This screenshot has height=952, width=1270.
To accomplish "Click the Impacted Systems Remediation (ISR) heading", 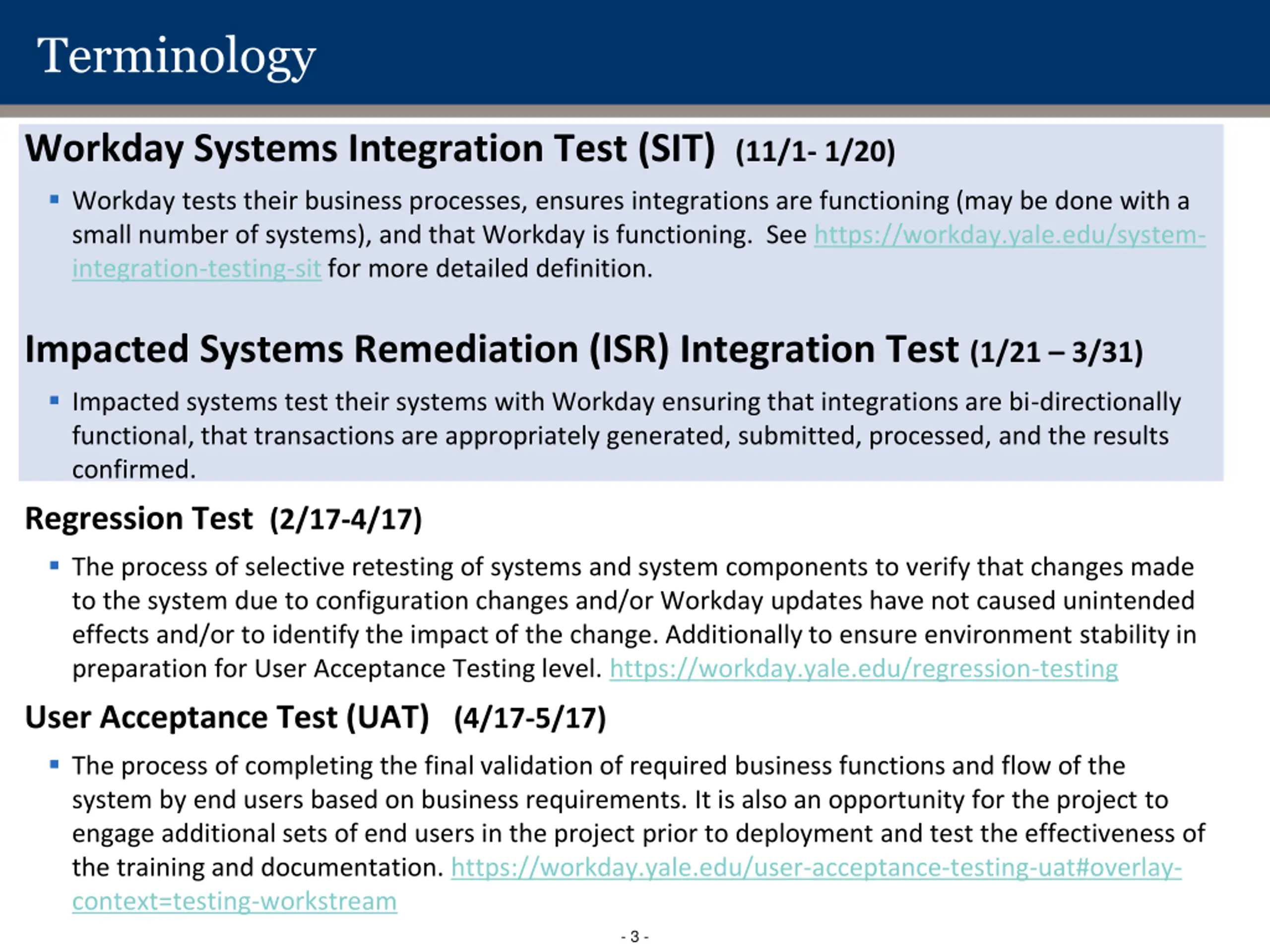I will pyautogui.click(x=492, y=350).
